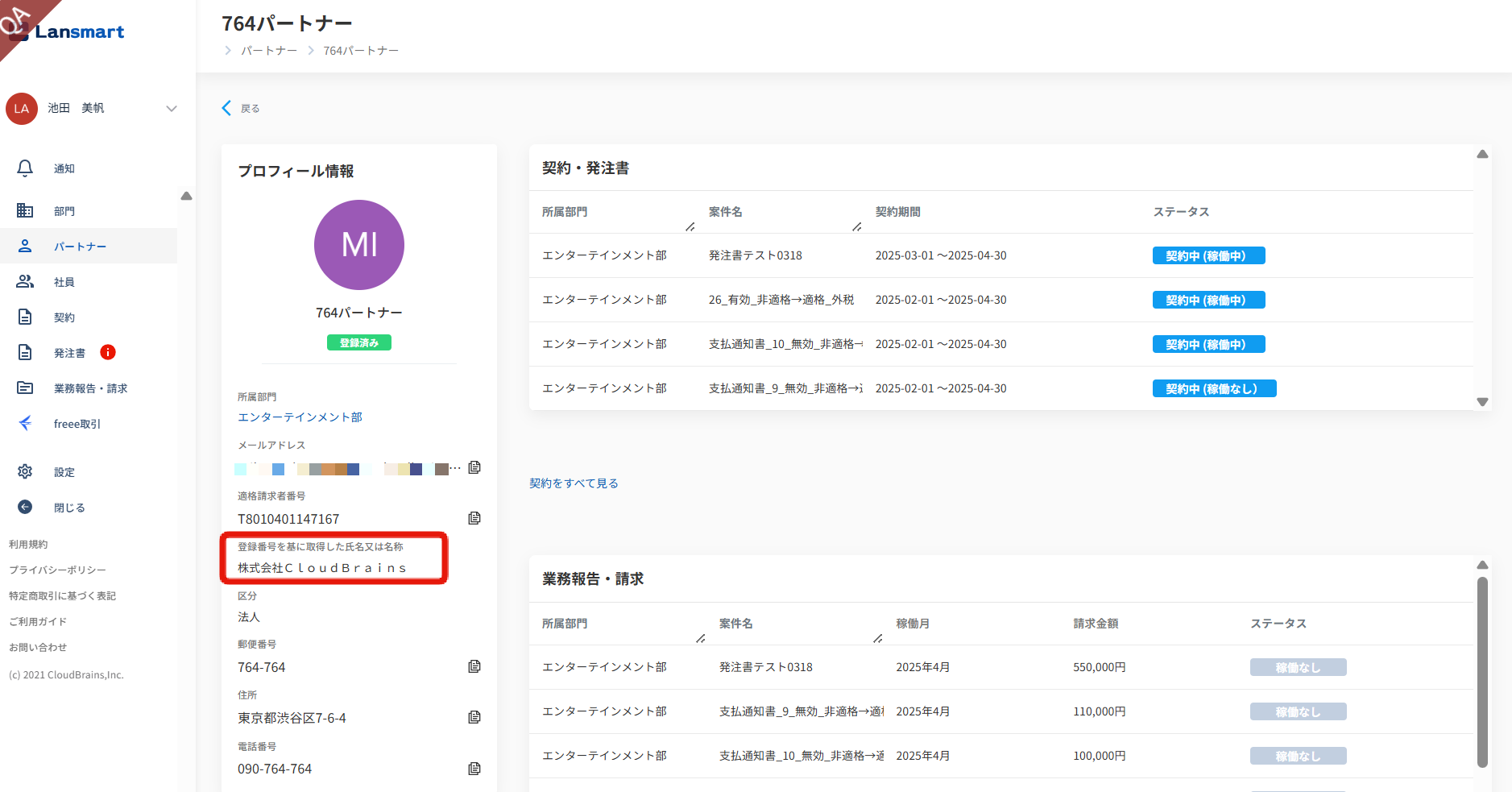This screenshot has width=1512, height=792.
Task: Copy the address 東京都渋谷区7-6-4
Action: pos(474,717)
